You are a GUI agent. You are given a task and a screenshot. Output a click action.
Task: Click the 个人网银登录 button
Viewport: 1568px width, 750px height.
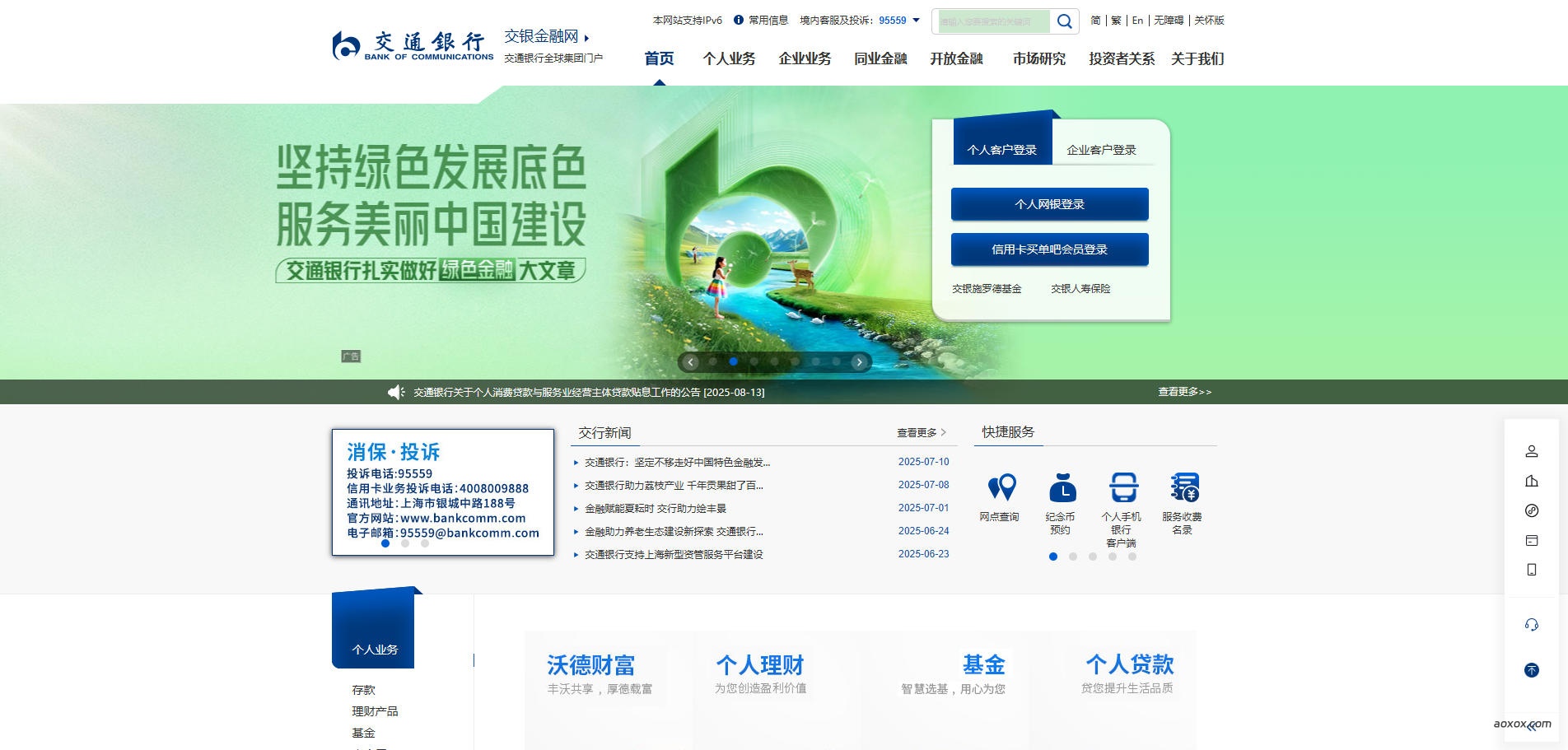click(1049, 204)
